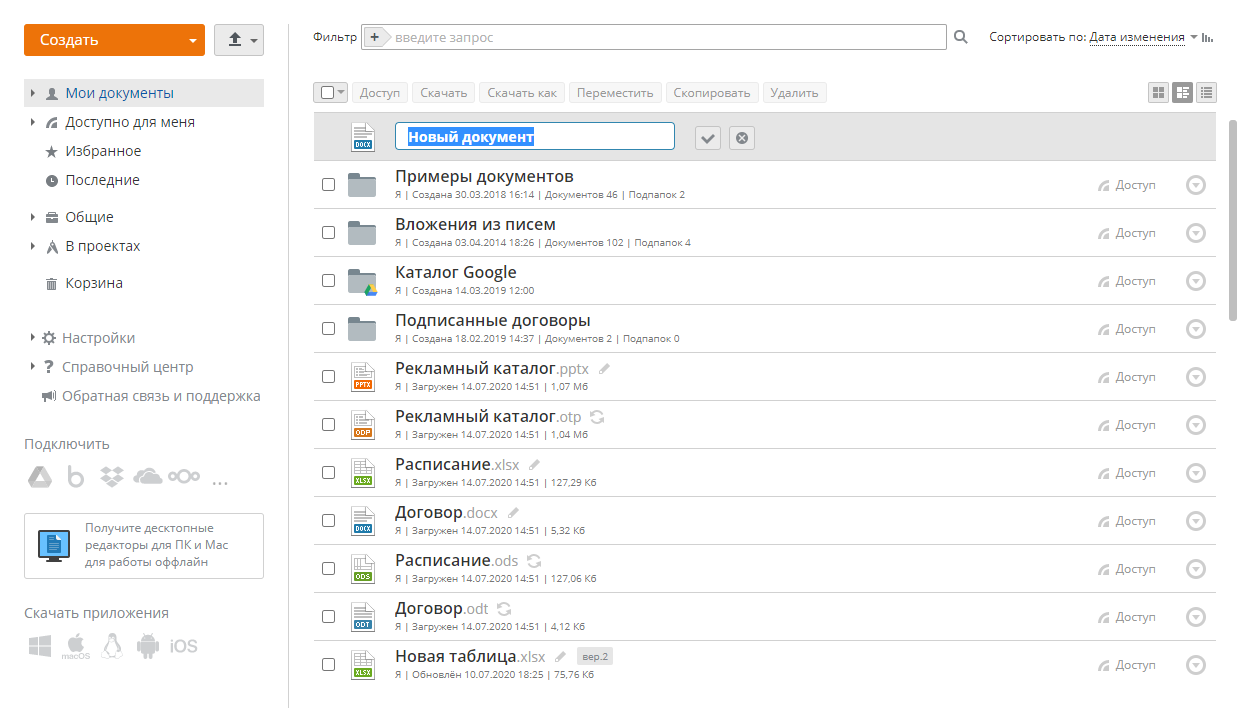This screenshot has width=1240, height=708.
Task: Download the Linux app
Action: click(x=112, y=646)
